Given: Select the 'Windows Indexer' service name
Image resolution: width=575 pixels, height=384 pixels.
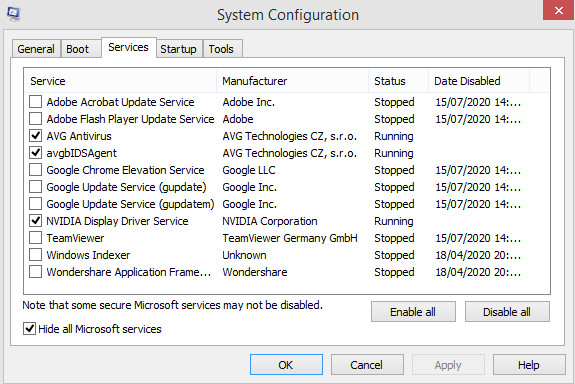Looking at the screenshot, I should 88,255.
